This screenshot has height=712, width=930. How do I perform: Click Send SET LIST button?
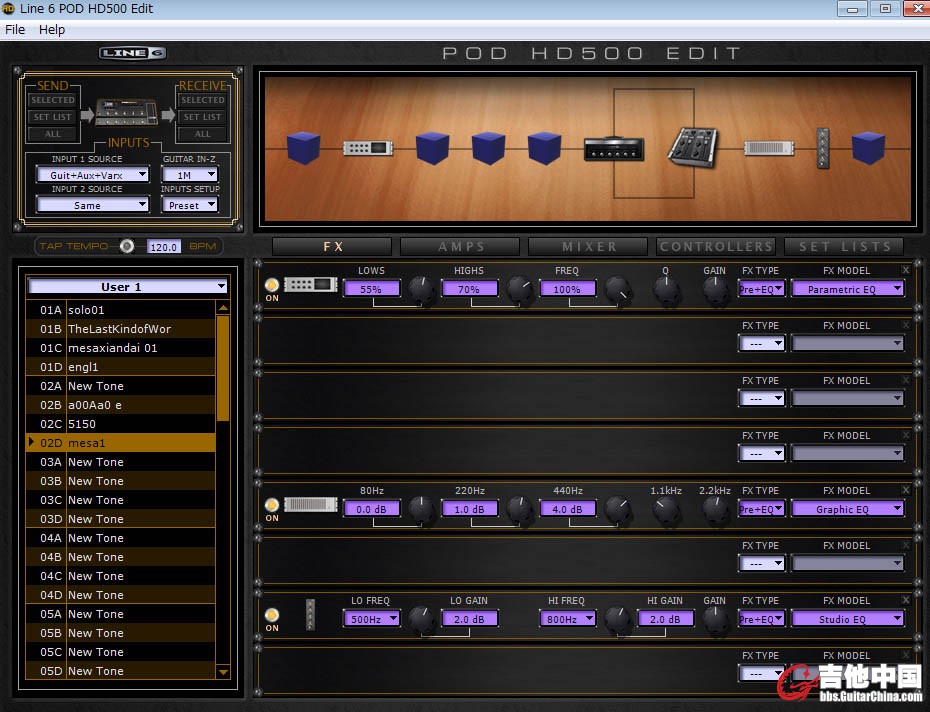(53, 117)
